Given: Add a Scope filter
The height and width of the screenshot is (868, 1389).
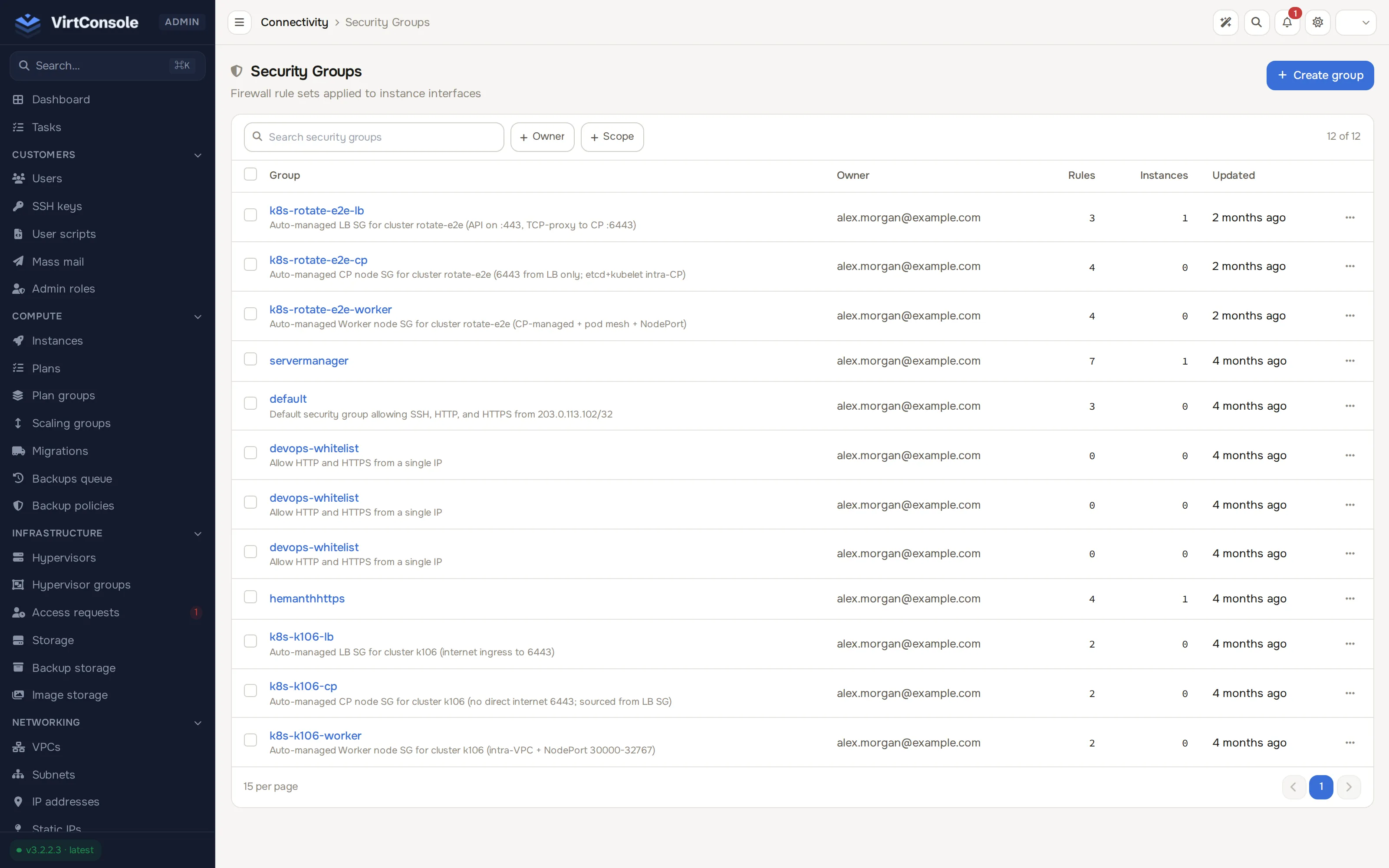Looking at the screenshot, I should [612, 137].
